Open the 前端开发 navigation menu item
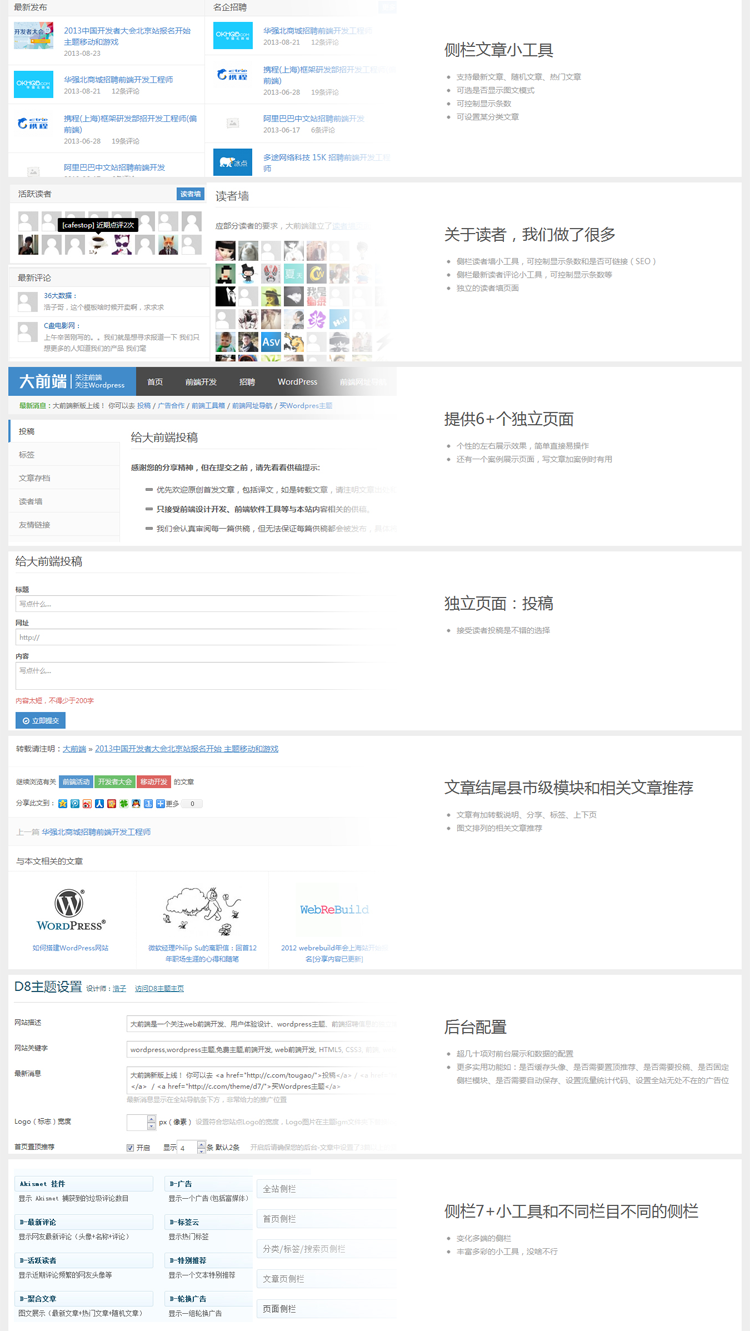This screenshot has height=1331, width=750. click(x=201, y=382)
